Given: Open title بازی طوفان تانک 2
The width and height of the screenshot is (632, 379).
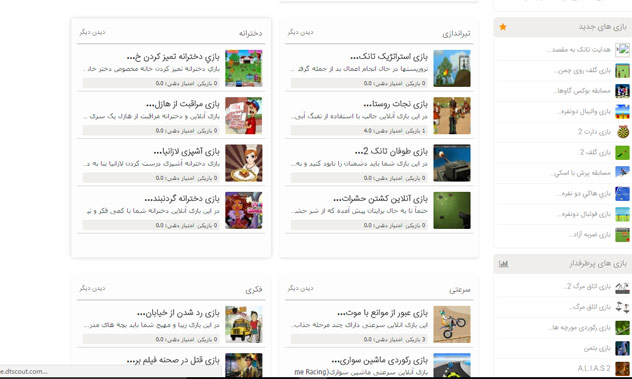Looking at the screenshot, I should pos(391,152).
